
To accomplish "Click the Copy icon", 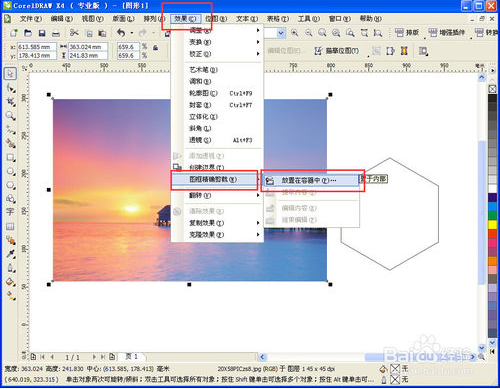I will click(x=89, y=33).
